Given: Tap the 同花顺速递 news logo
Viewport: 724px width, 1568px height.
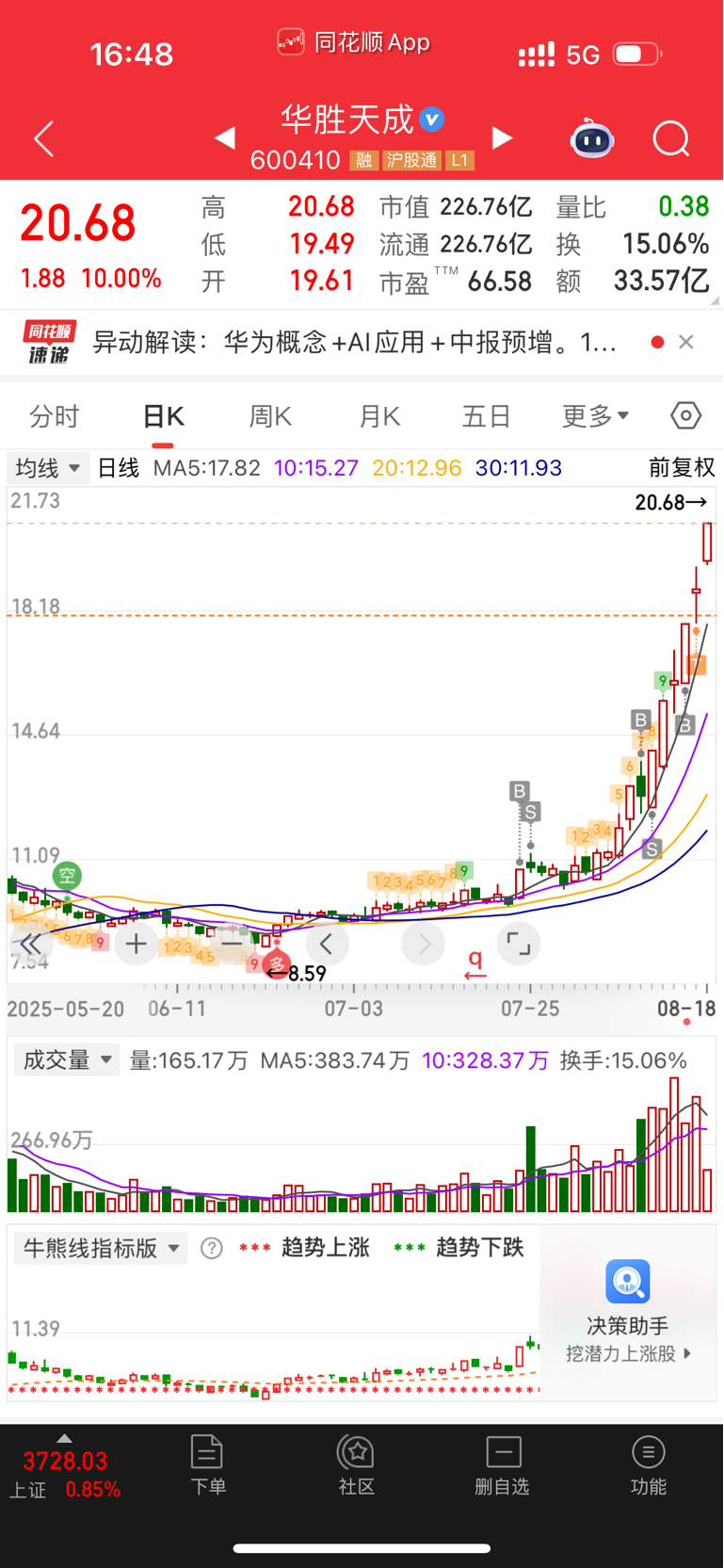Looking at the screenshot, I should (x=50, y=343).
